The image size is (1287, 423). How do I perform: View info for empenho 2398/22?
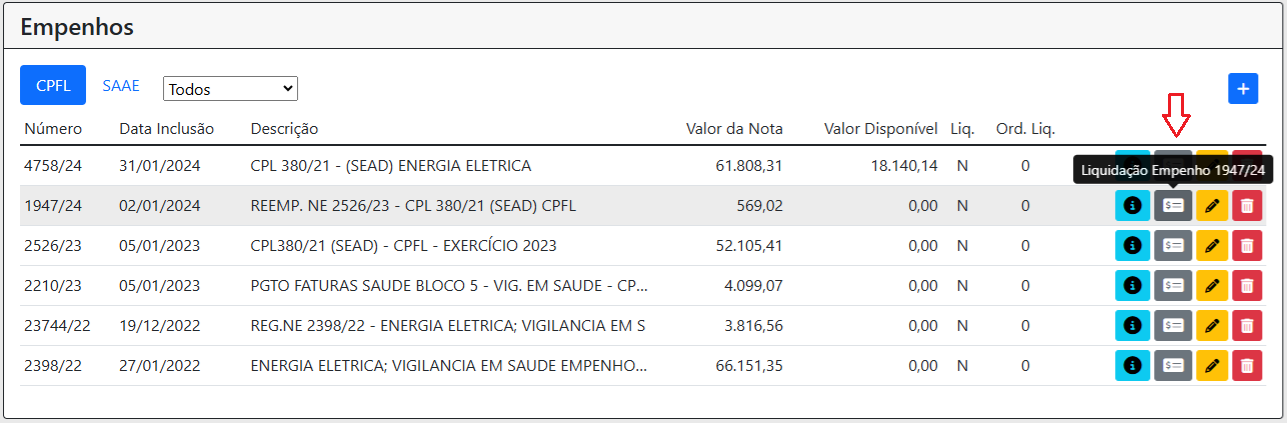click(x=1132, y=366)
